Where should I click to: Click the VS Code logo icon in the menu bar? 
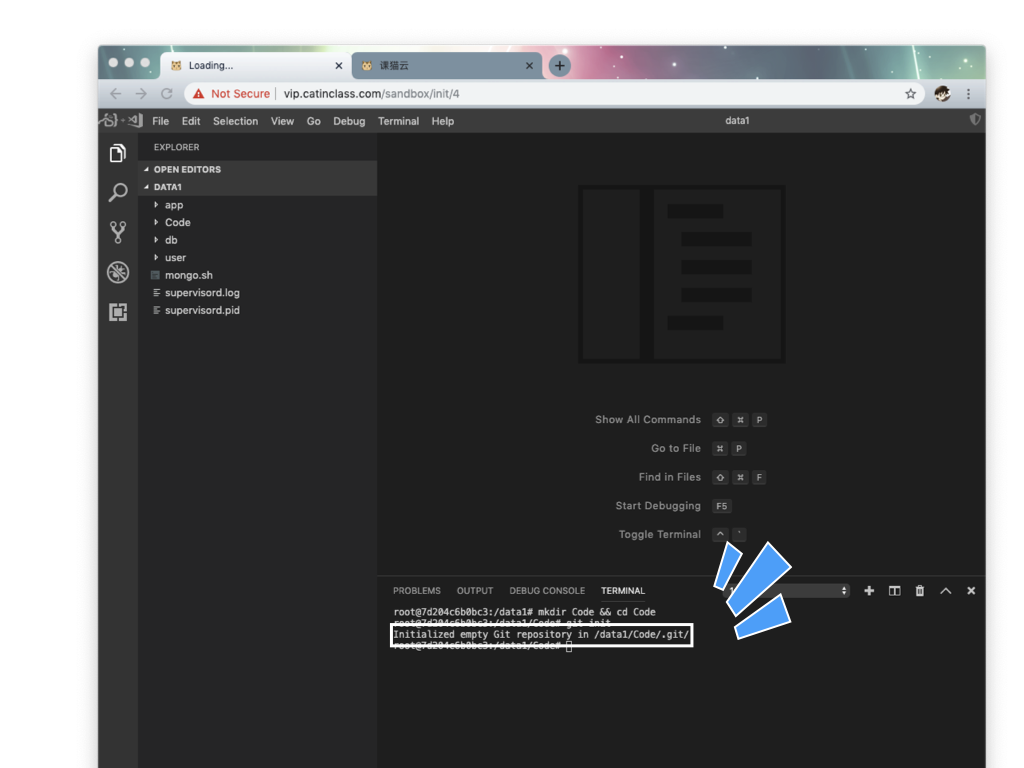pyautogui.click(x=135, y=120)
